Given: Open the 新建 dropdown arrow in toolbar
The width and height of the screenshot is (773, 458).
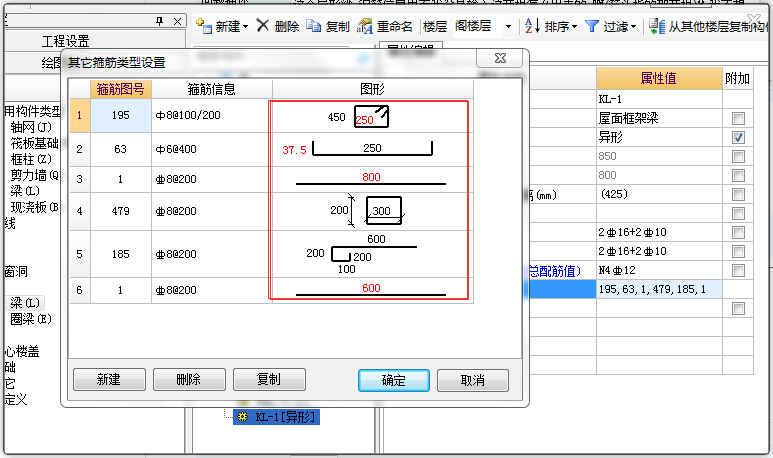Looking at the screenshot, I should [x=245, y=27].
